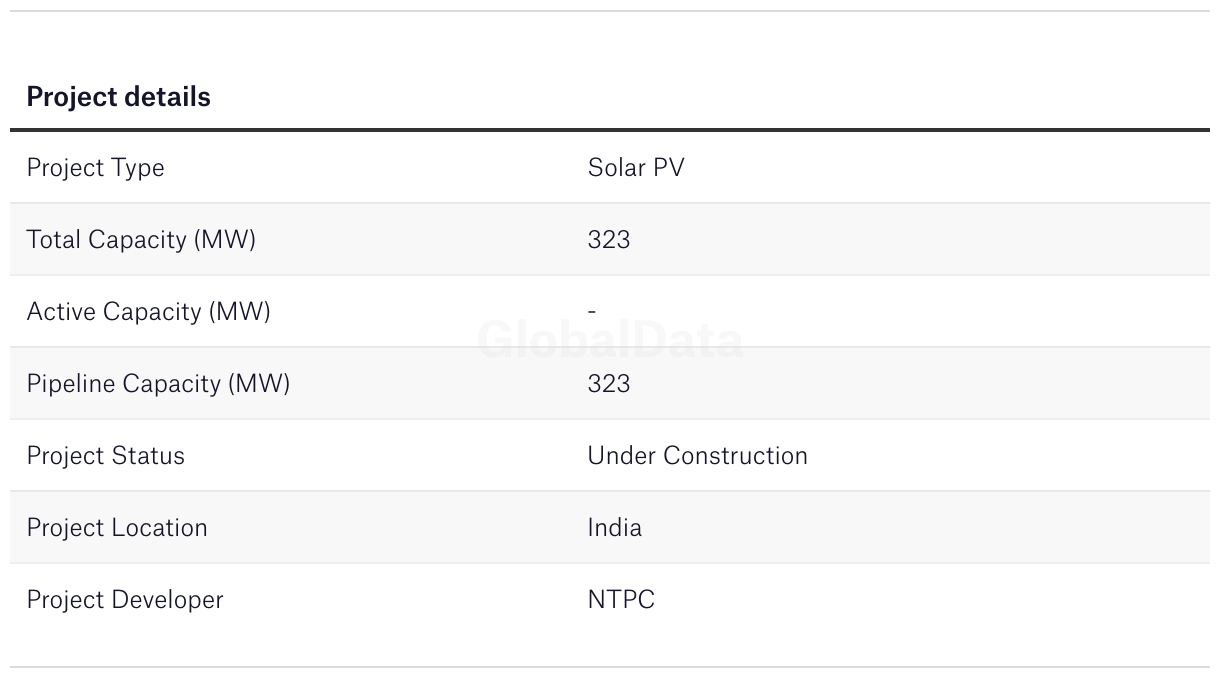Click the Pipeline Capacity value 323

[609, 384]
